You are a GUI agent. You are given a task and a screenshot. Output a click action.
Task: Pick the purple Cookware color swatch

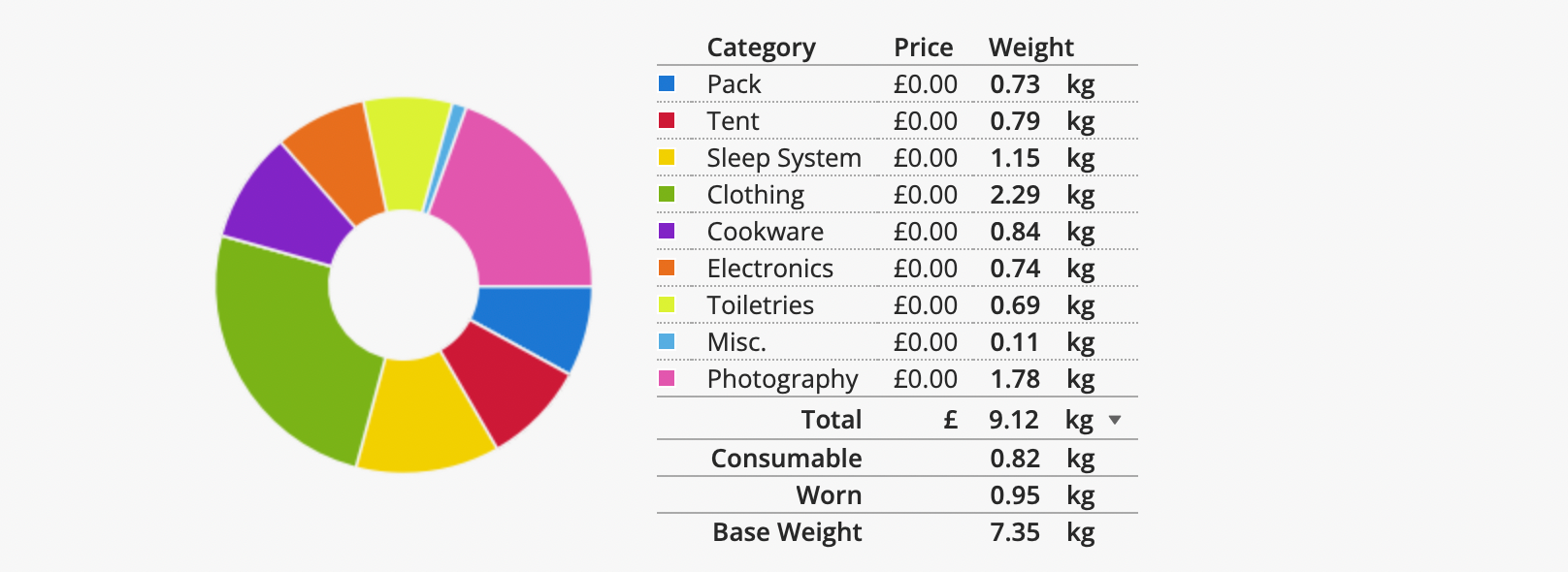[667, 232]
